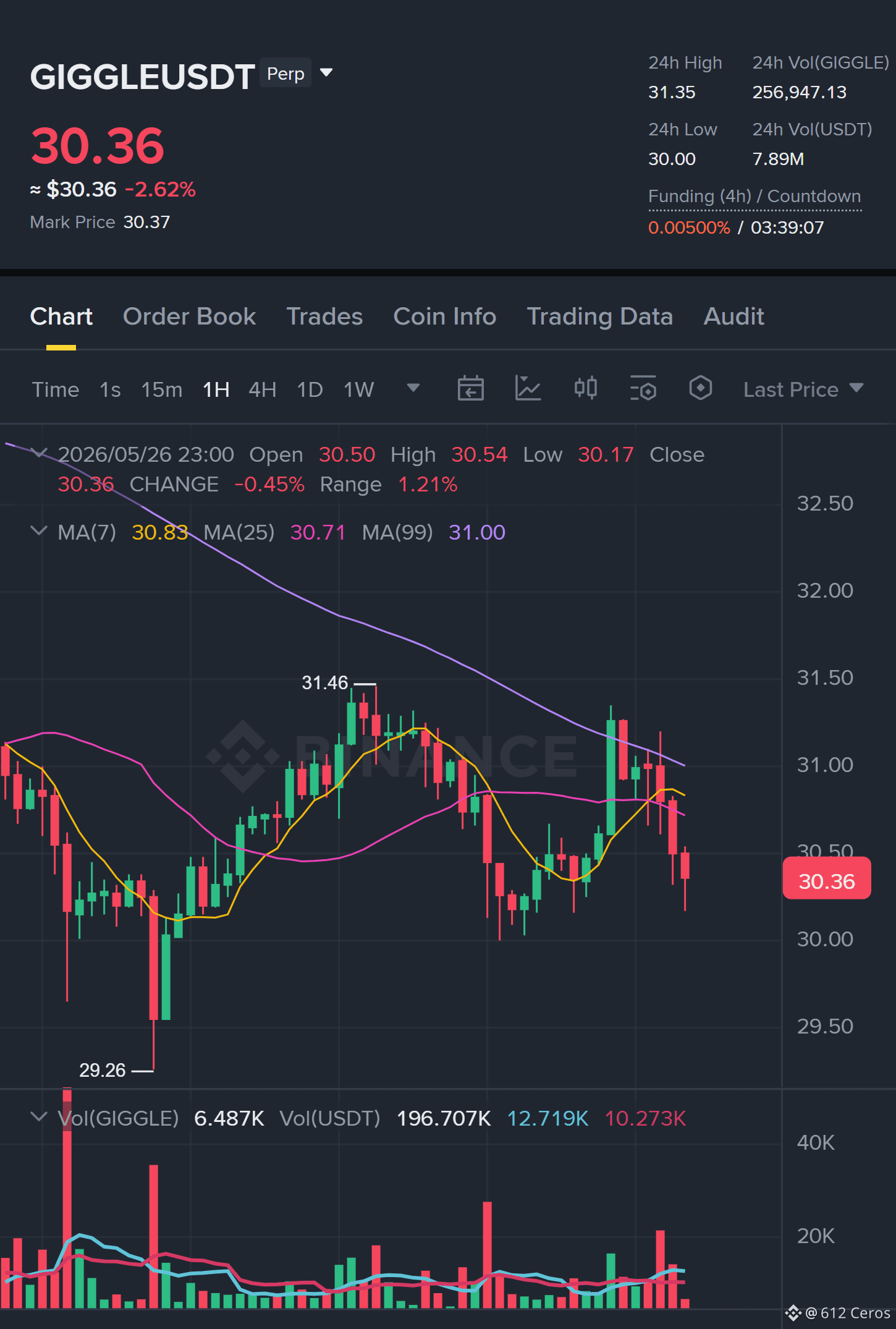Image resolution: width=896 pixels, height=1329 pixels.
Task: Switch to the Order Book tab
Action: pos(189,316)
